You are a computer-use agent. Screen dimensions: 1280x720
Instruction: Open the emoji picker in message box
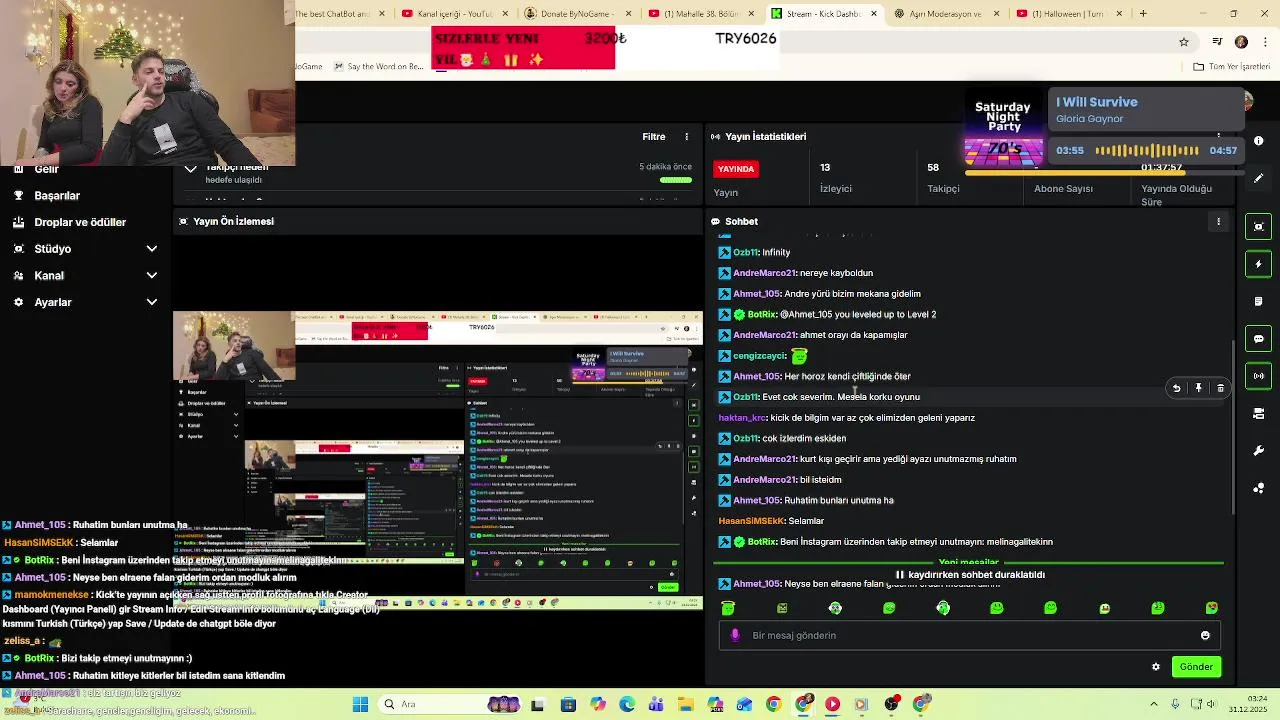[1205, 635]
